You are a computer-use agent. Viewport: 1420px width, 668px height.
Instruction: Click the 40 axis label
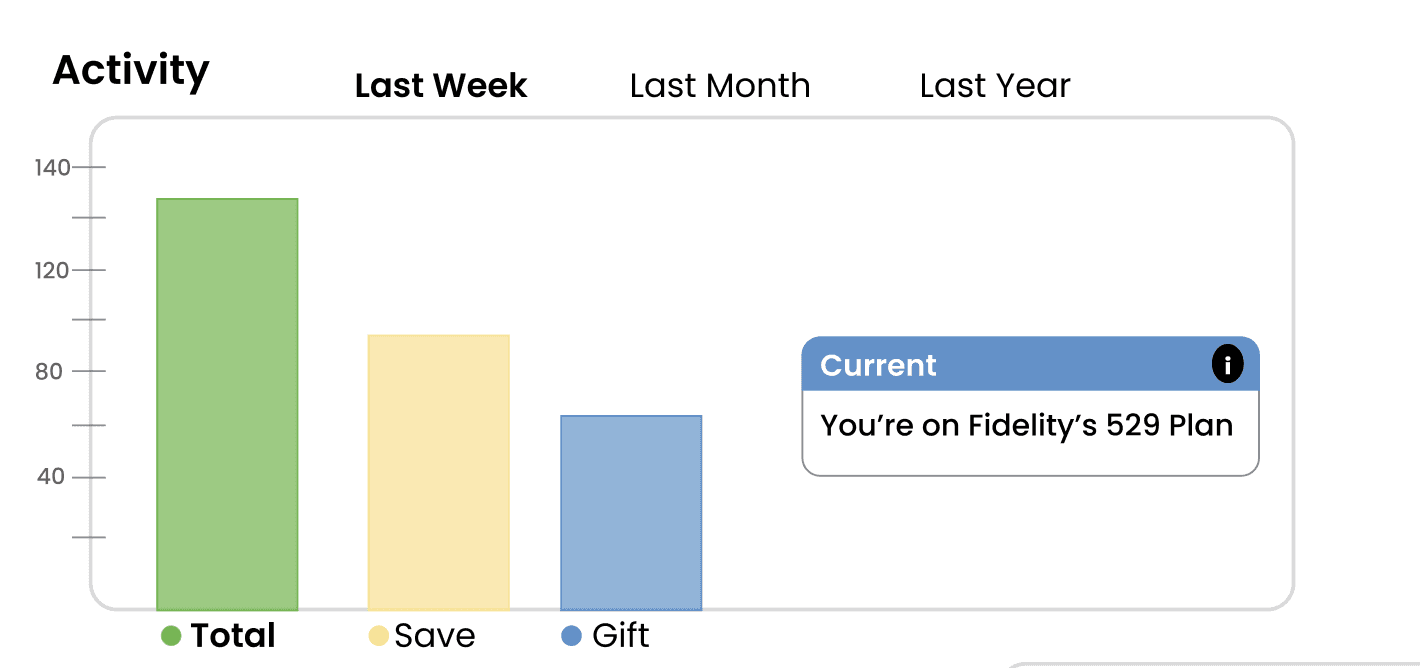[x=51, y=476]
